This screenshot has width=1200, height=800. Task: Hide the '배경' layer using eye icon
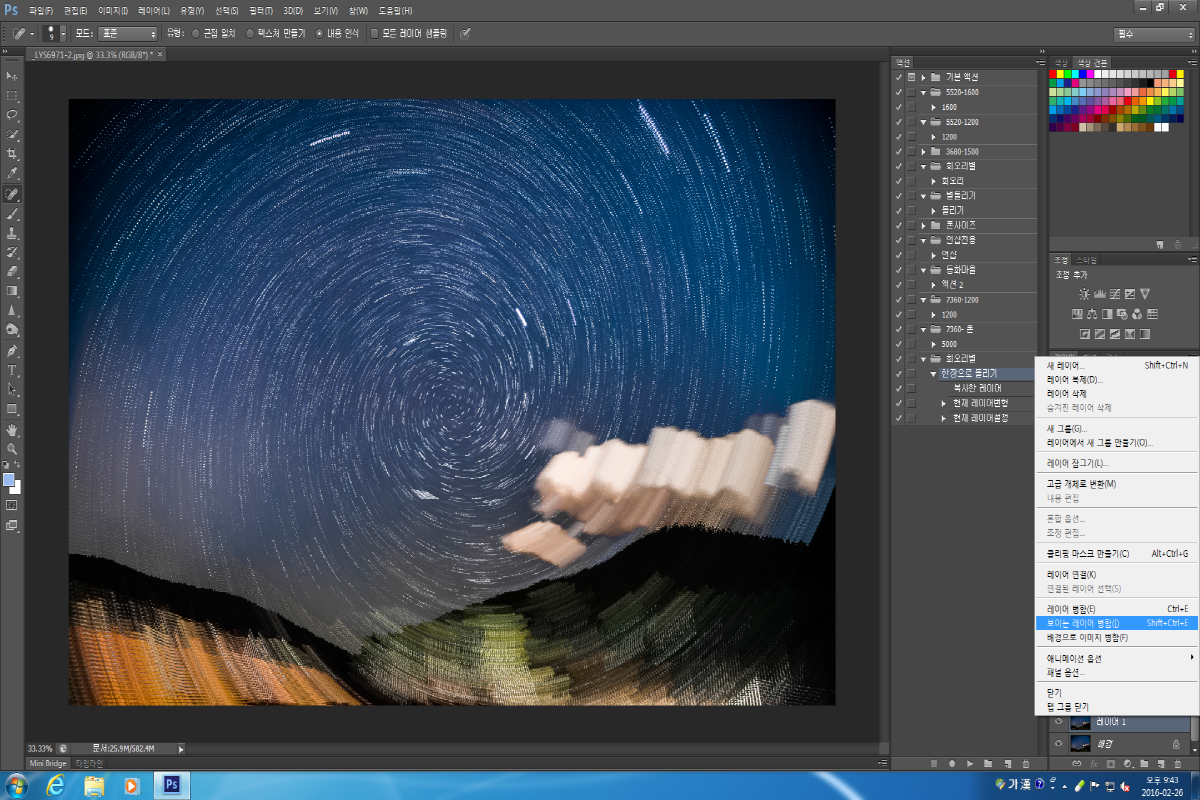tap(1059, 743)
